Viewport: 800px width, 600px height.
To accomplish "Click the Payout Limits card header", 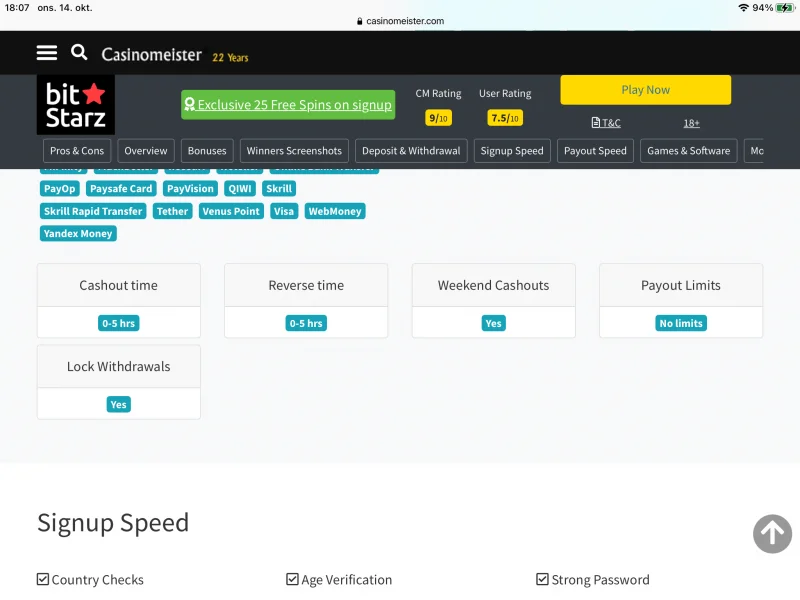I will click(681, 285).
